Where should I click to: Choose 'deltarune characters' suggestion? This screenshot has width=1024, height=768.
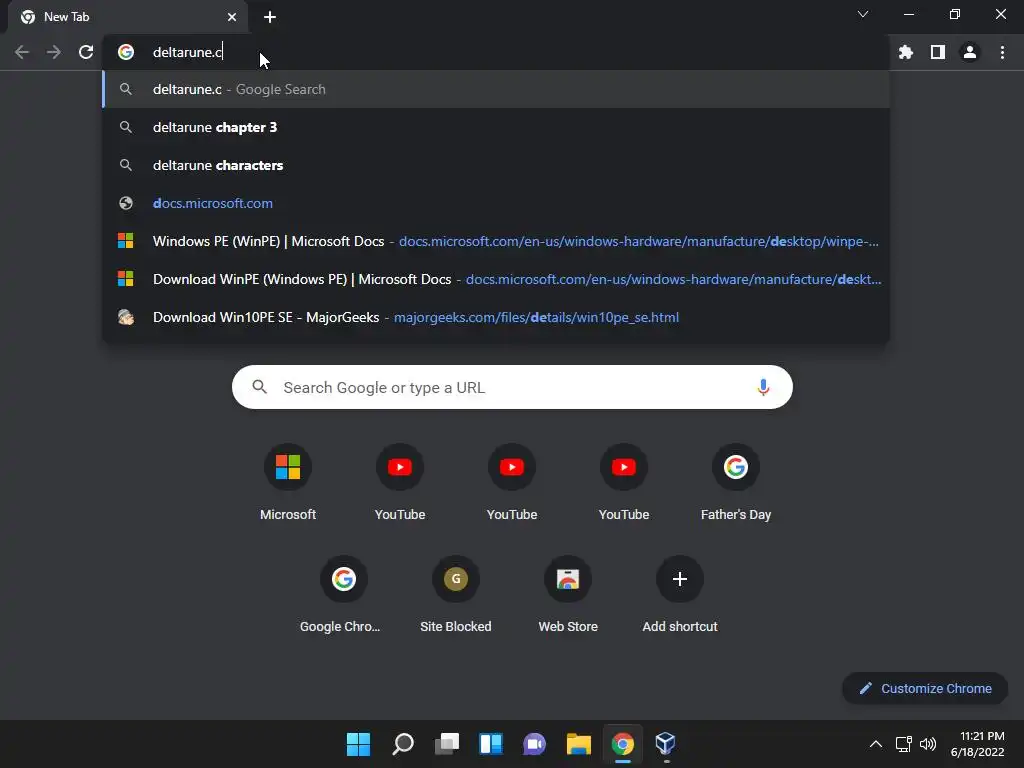(x=496, y=165)
